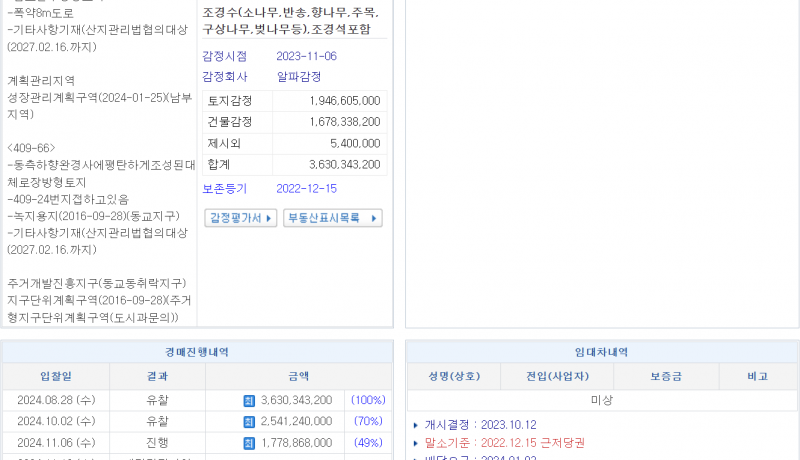Click the 입찰일 column header
Screen dimensions: 800x460
(x=56, y=376)
